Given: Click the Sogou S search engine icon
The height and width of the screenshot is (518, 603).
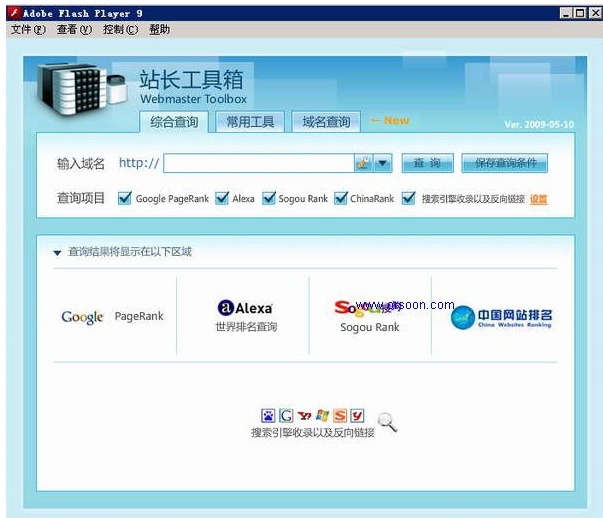Looking at the screenshot, I should (340, 415).
